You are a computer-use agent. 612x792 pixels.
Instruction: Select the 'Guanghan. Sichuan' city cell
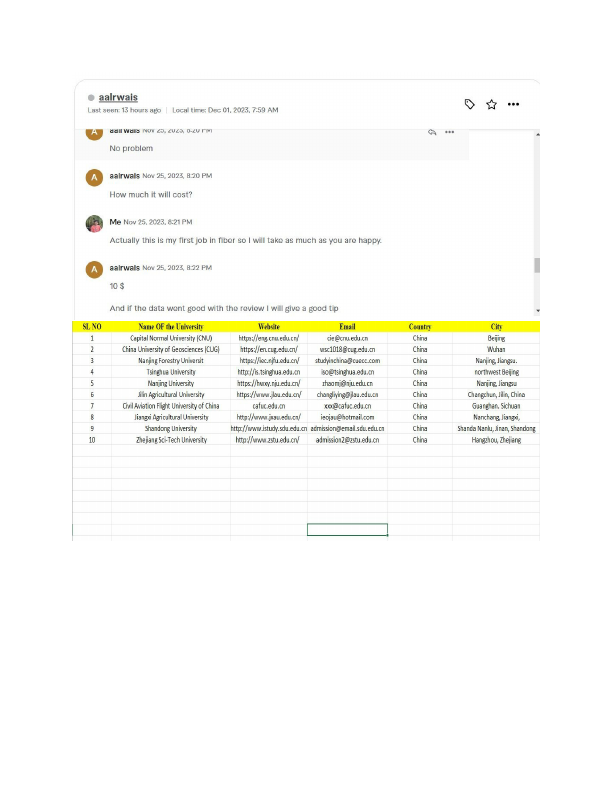click(x=496, y=406)
